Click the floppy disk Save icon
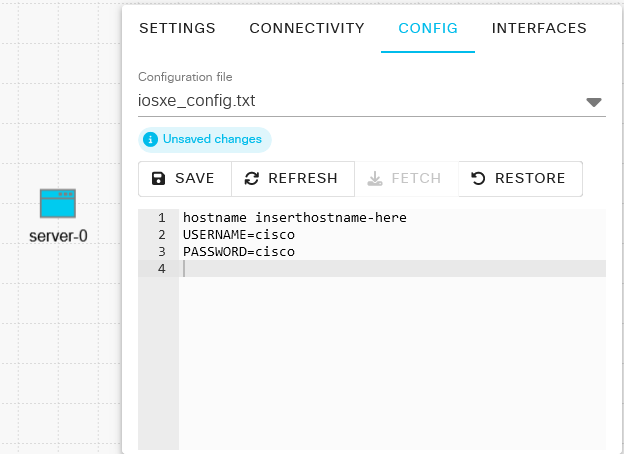The height and width of the screenshot is (454, 624). 158,179
